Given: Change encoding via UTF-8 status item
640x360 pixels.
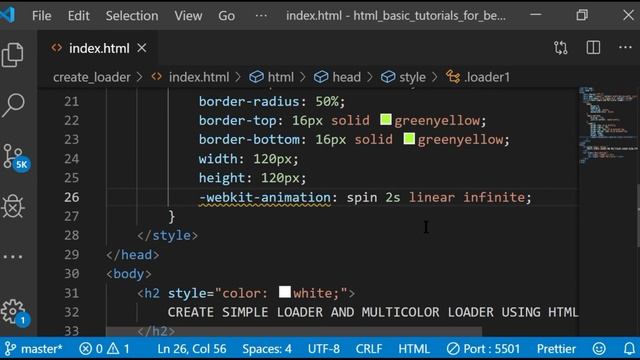Looking at the screenshot, I should (324, 349).
